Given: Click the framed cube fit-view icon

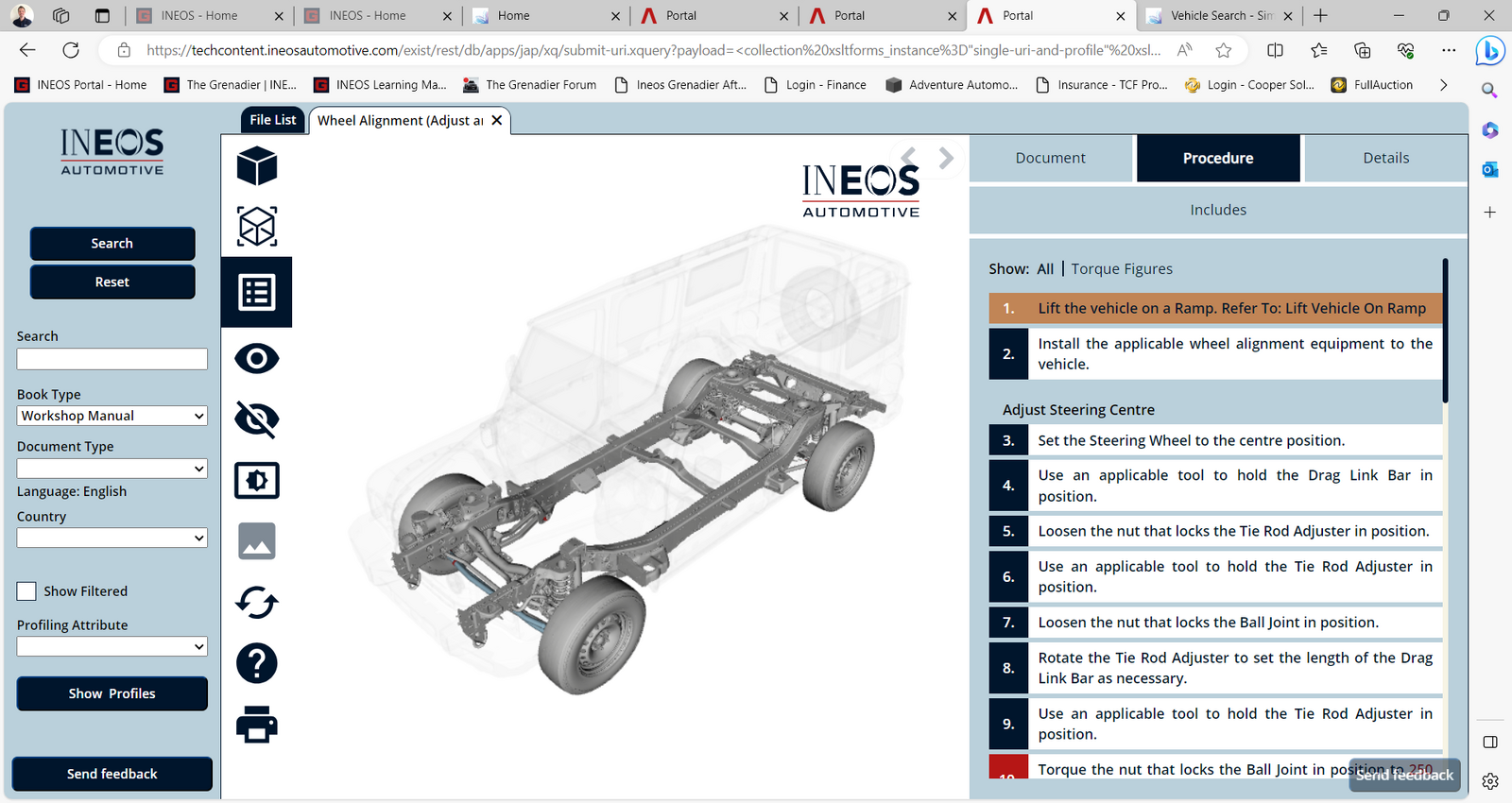Looking at the screenshot, I should pyautogui.click(x=257, y=227).
